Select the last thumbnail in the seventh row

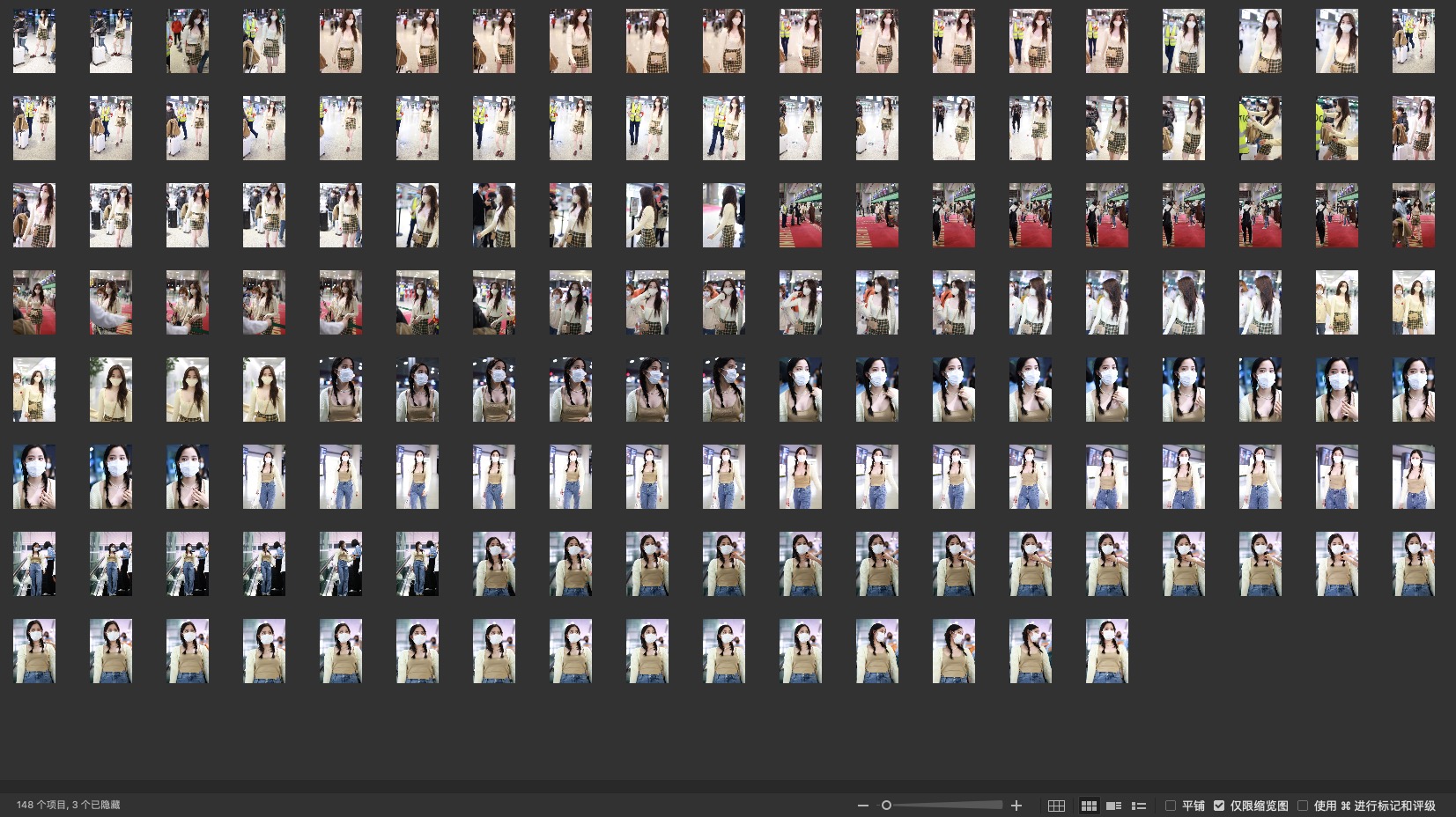(x=1413, y=564)
